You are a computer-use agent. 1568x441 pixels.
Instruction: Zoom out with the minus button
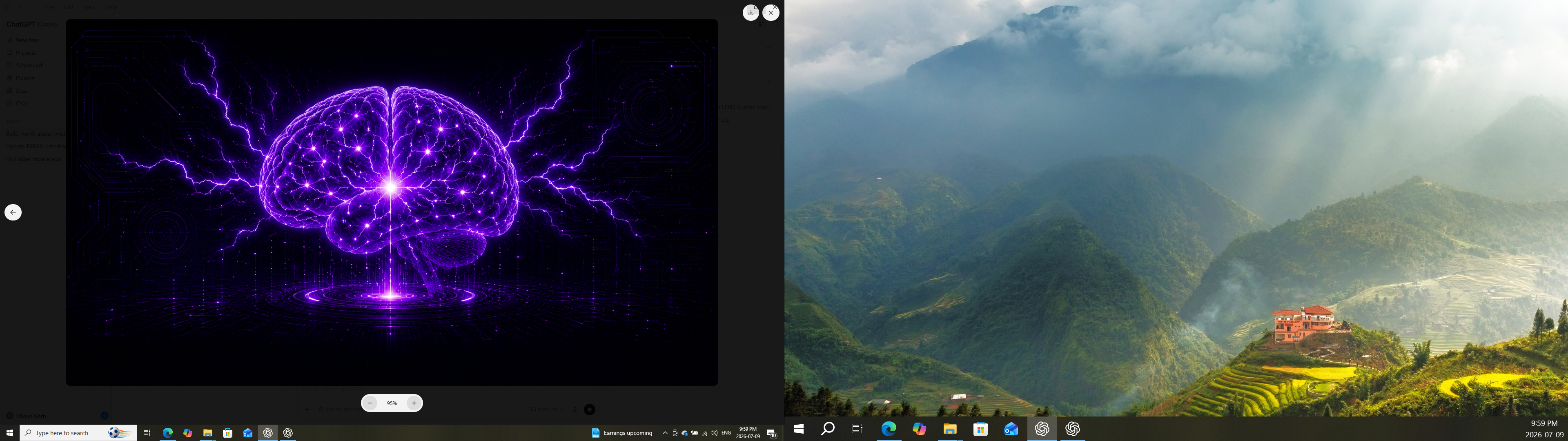coord(370,403)
